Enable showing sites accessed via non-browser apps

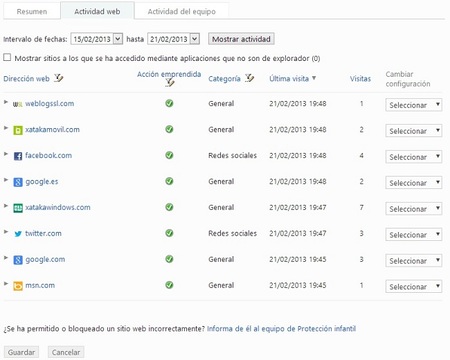7,57
